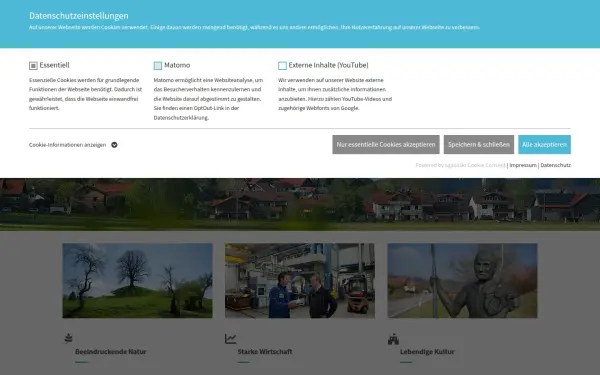Click the binoculars icon above Lebendige Kultur
600x375 pixels.
click(x=393, y=339)
